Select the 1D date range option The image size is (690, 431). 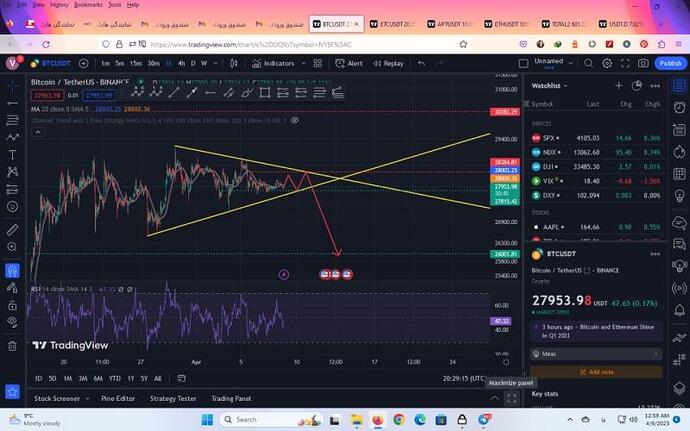pos(38,378)
